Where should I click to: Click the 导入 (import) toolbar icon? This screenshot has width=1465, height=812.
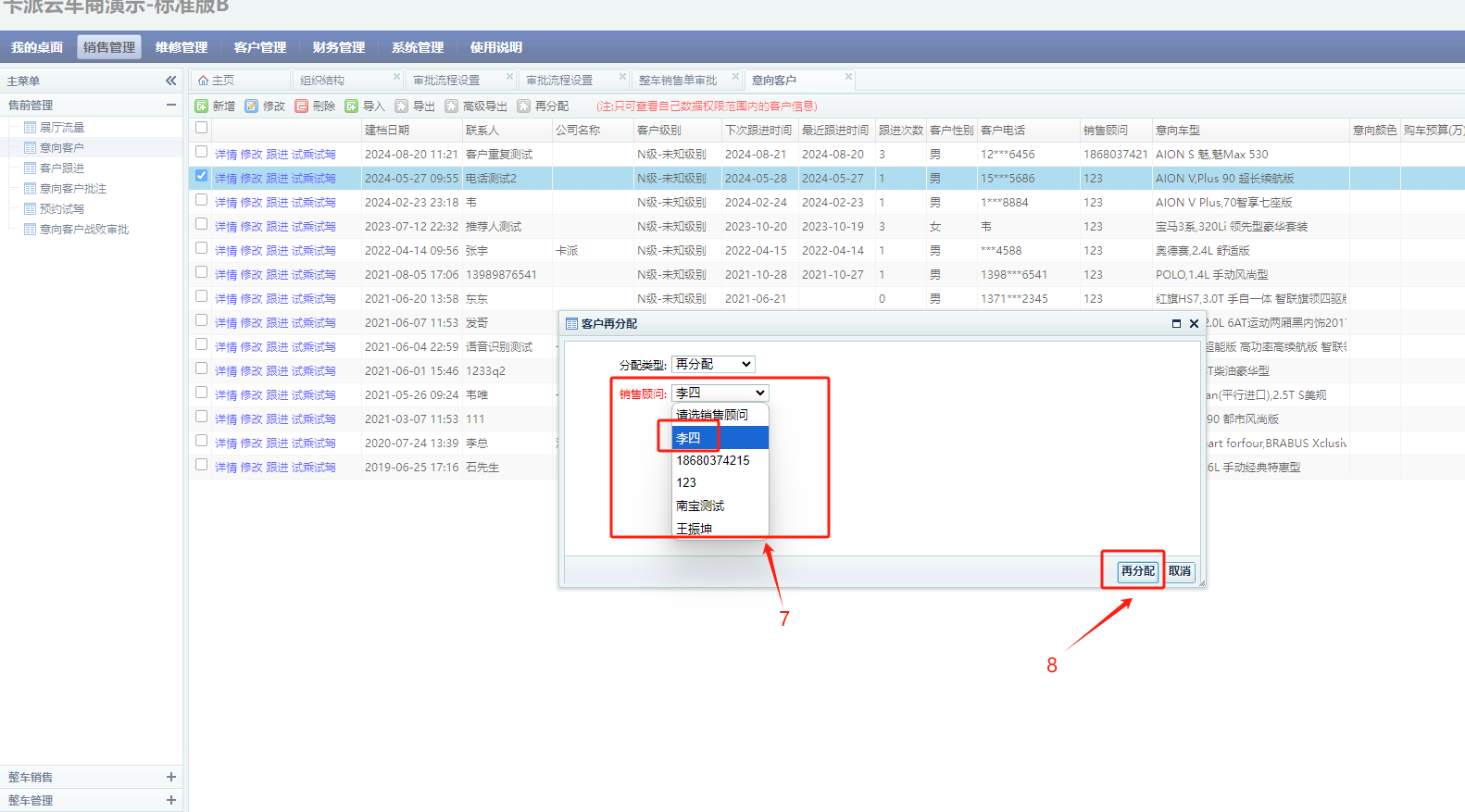pos(352,106)
